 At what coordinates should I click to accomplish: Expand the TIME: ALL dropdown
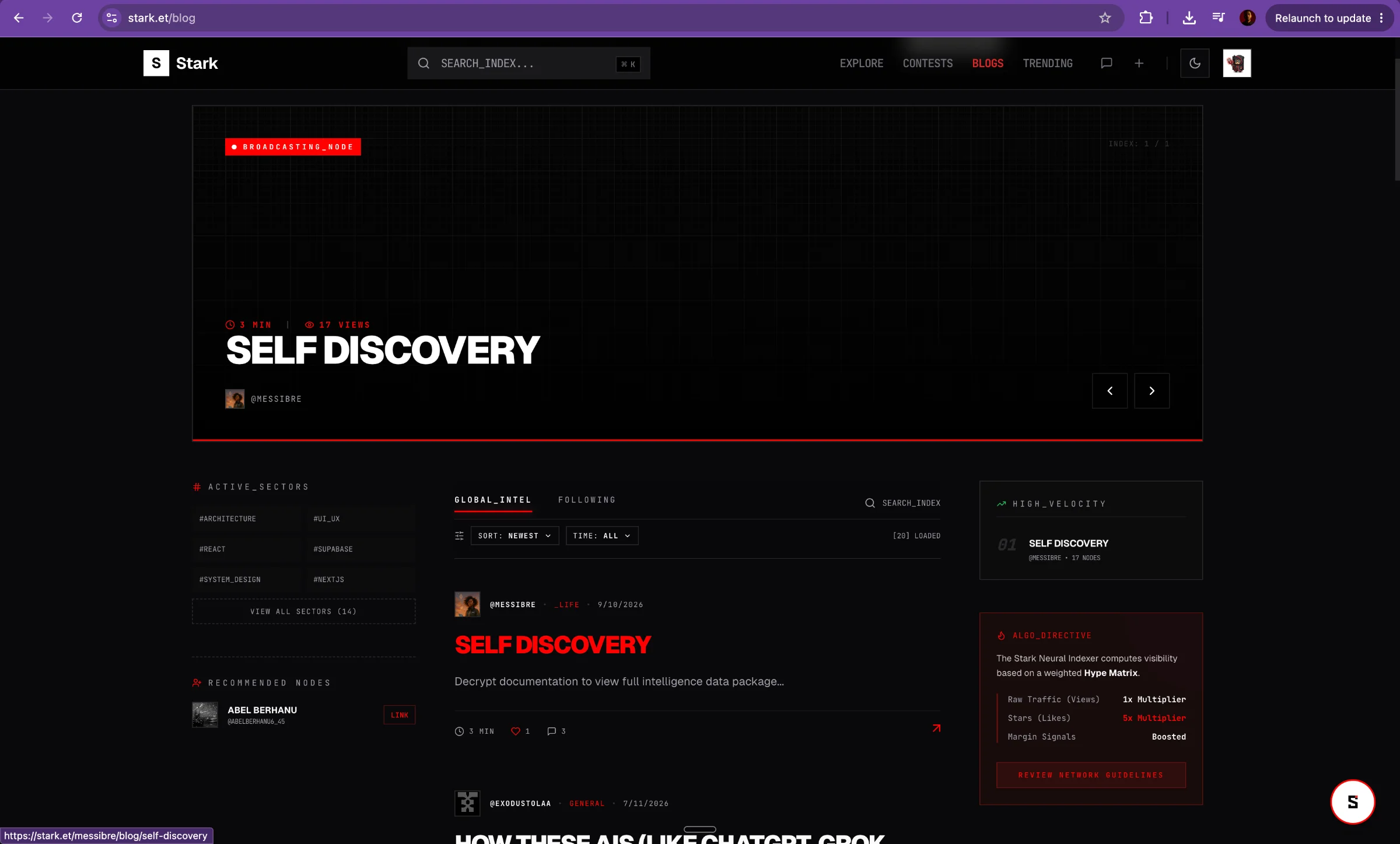pyautogui.click(x=602, y=535)
